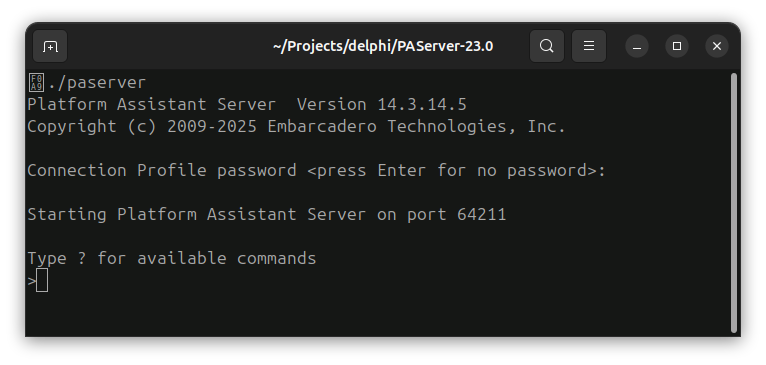Open a new terminal tab
This screenshot has height=365, width=766.
coord(50,46)
